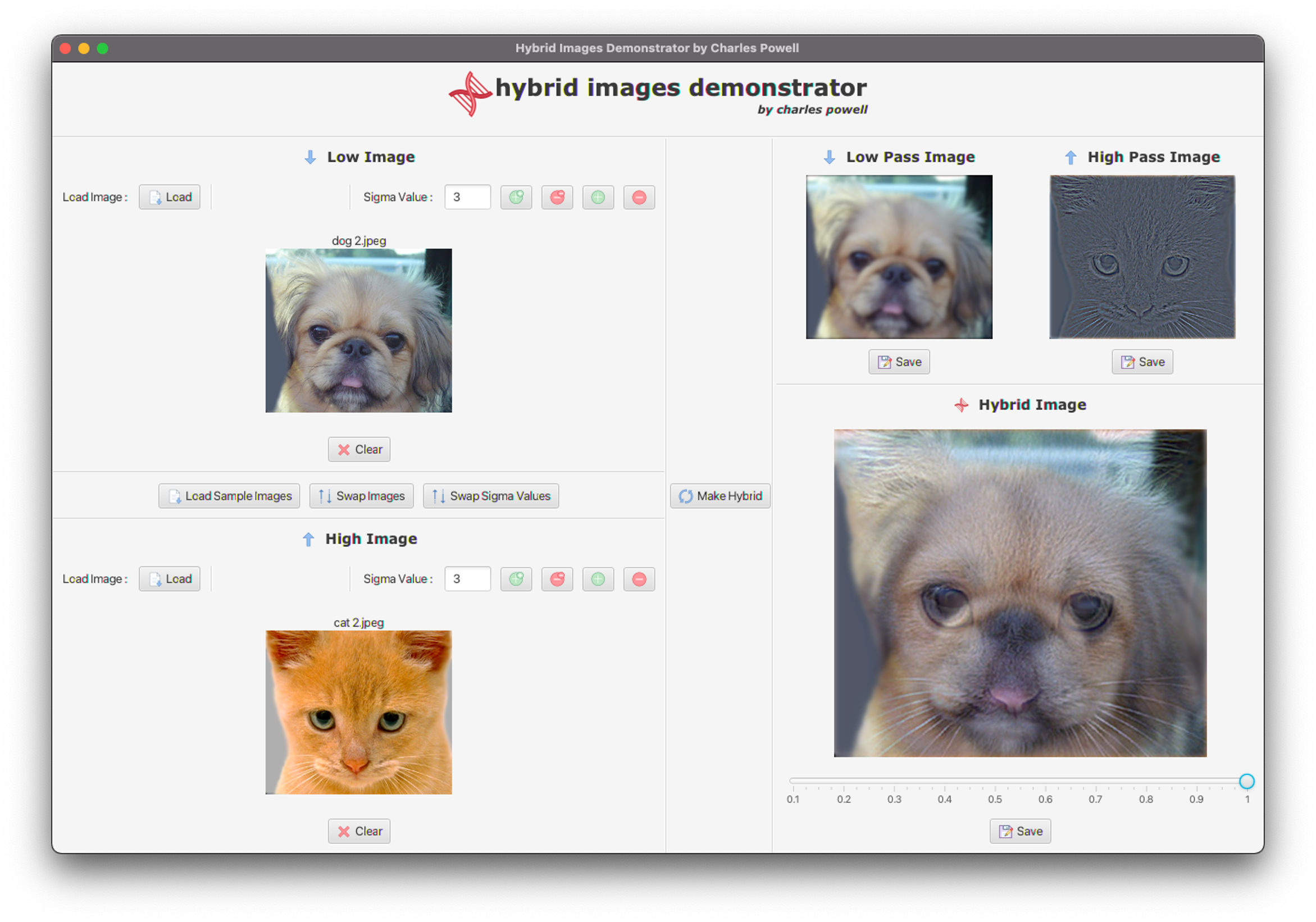Viewport: 1316px width, 922px height.
Task: Click the Low Pass Image blurred dog preview
Action: tap(899, 257)
